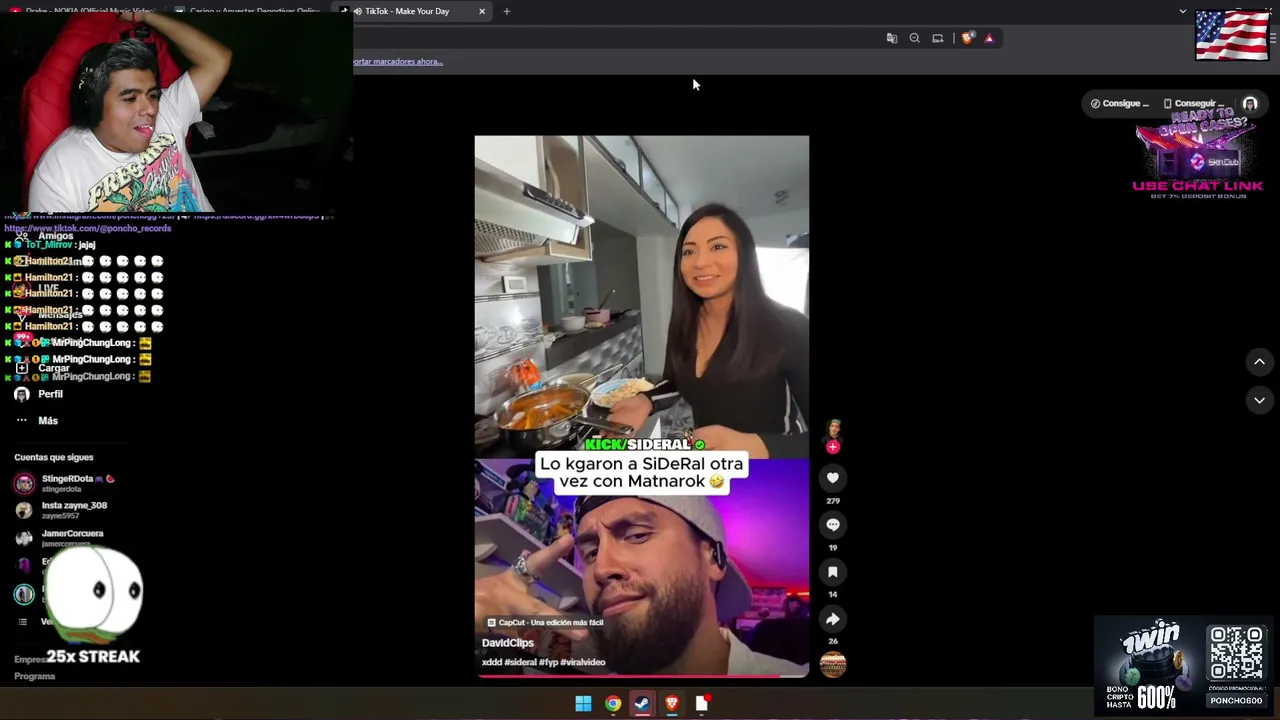Click the CapCut - Una edición más fácil tag
This screenshot has width=1280, height=720.
[x=545, y=622]
